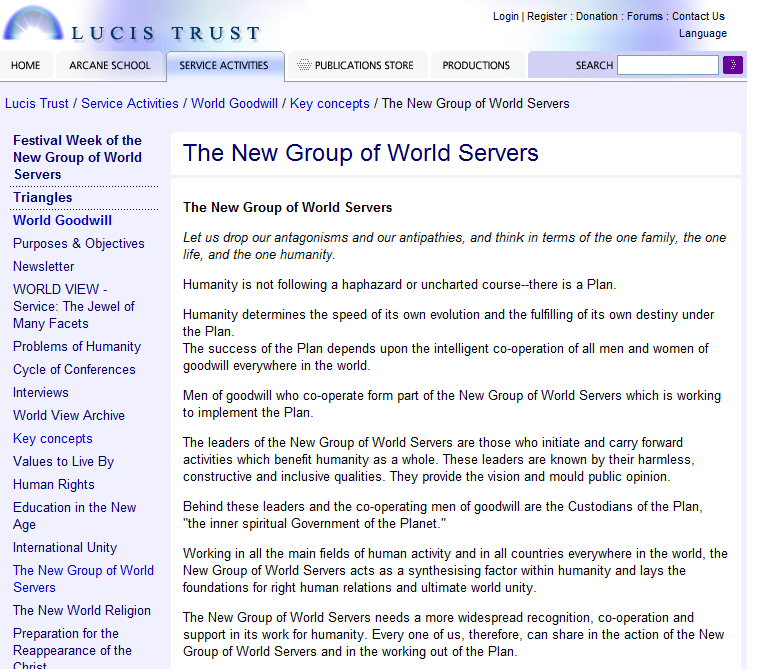Image resolution: width=757 pixels, height=669 pixels.
Task: Click the italic quote starting 'Let us drop'
Action: click(454, 246)
